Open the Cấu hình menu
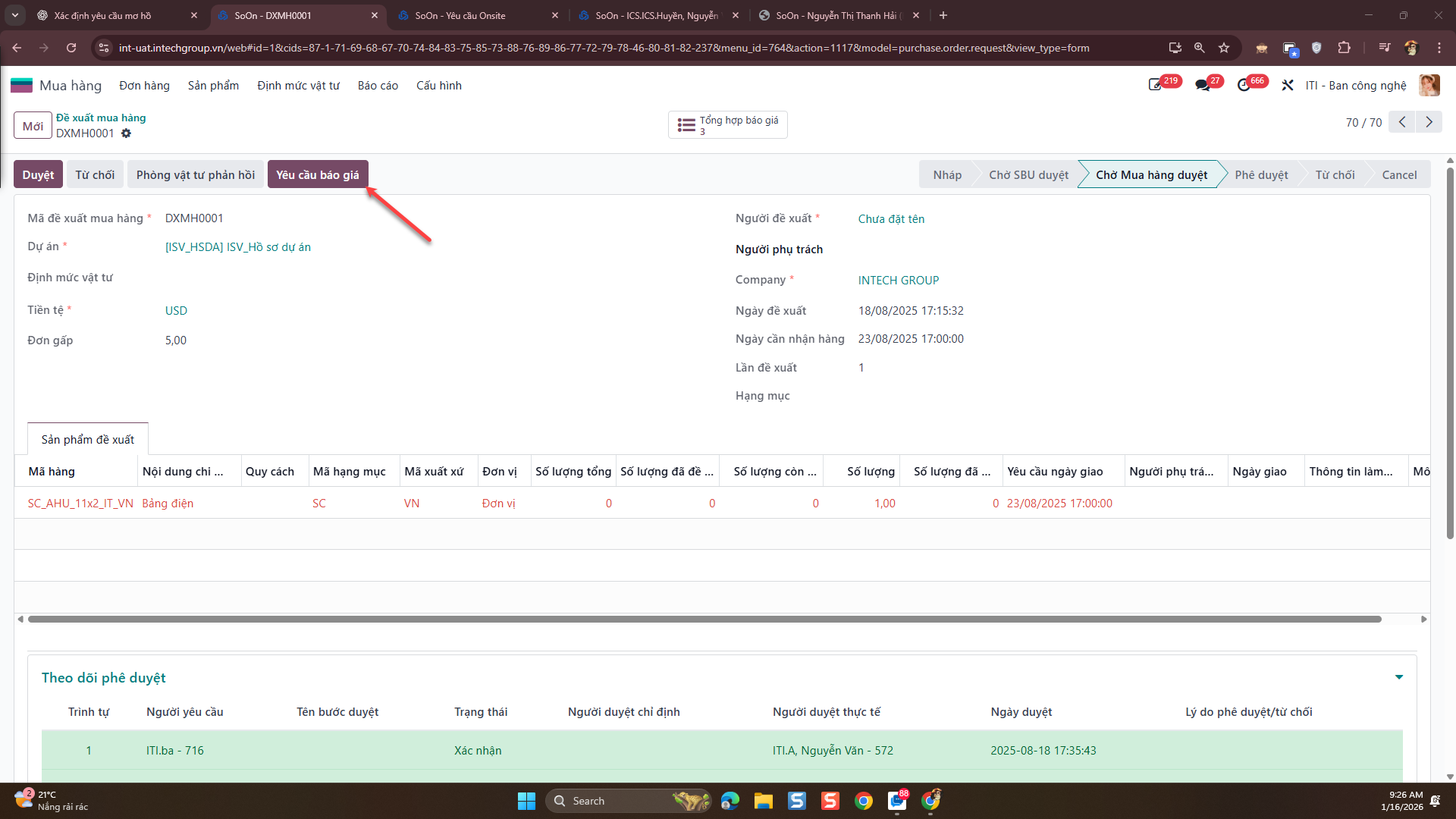Screen dimensions: 1456x819 (x=439, y=86)
